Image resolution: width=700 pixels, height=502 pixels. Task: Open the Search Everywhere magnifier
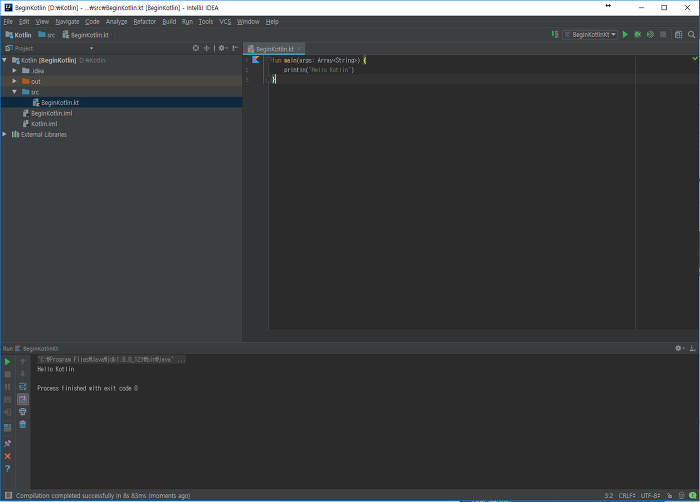pyautogui.click(x=692, y=34)
